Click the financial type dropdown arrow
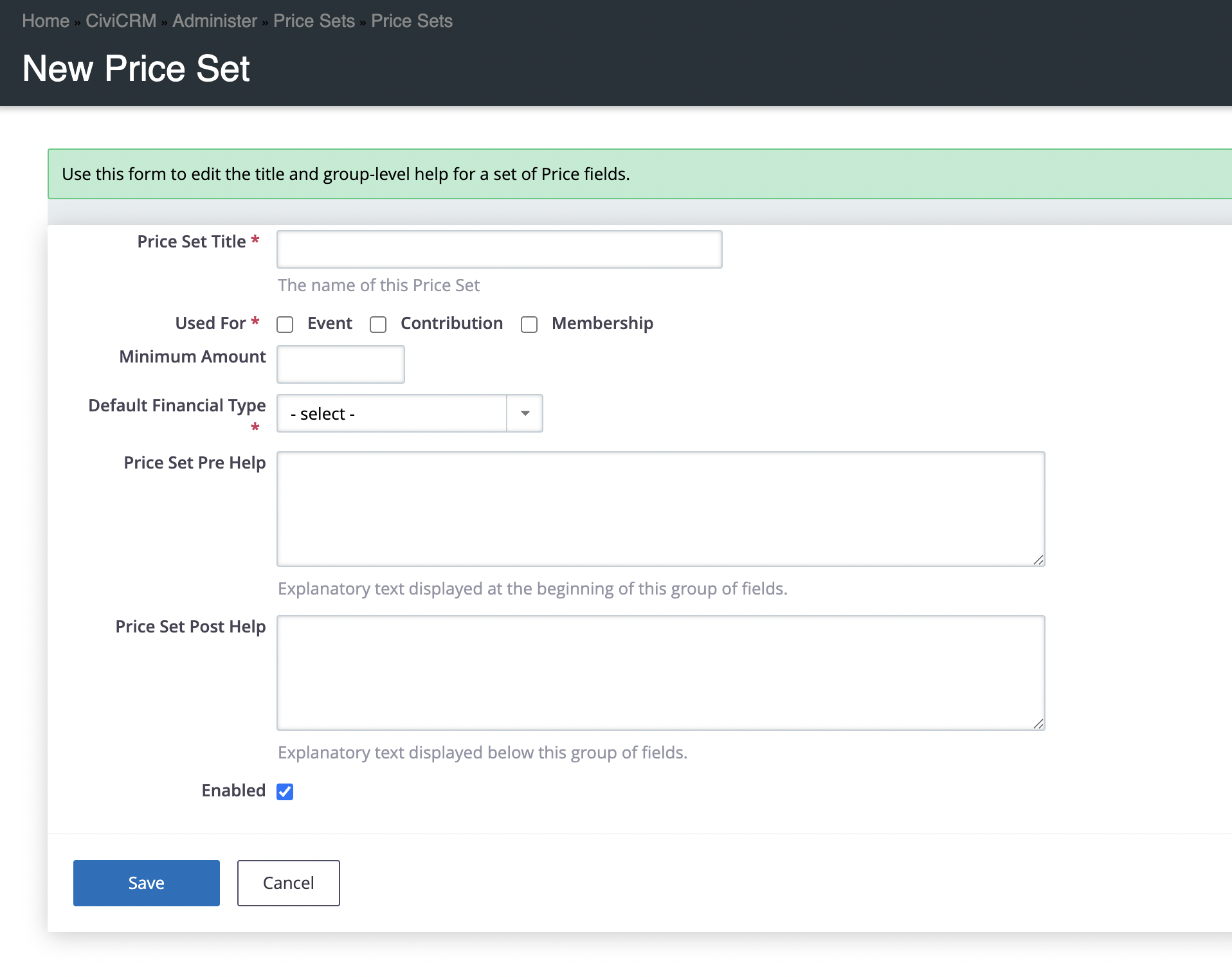 click(525, 414)
